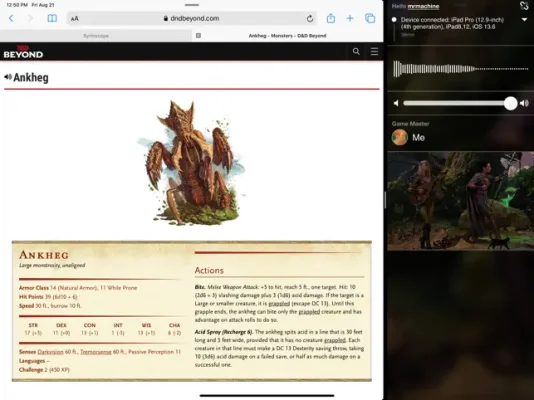
Task: Open Safari bookmarks book icon
Action: [x=52, y=18]
